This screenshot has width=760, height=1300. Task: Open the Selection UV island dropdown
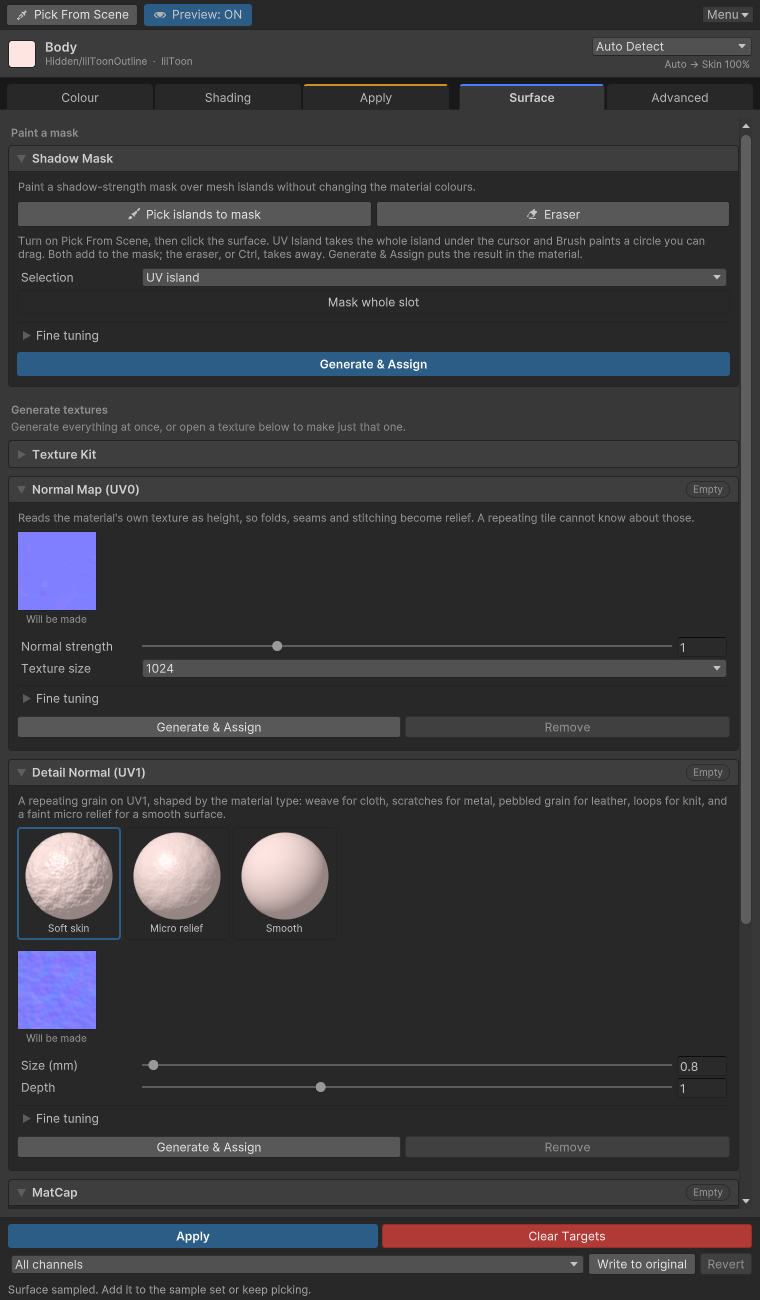tap(434, 278)
